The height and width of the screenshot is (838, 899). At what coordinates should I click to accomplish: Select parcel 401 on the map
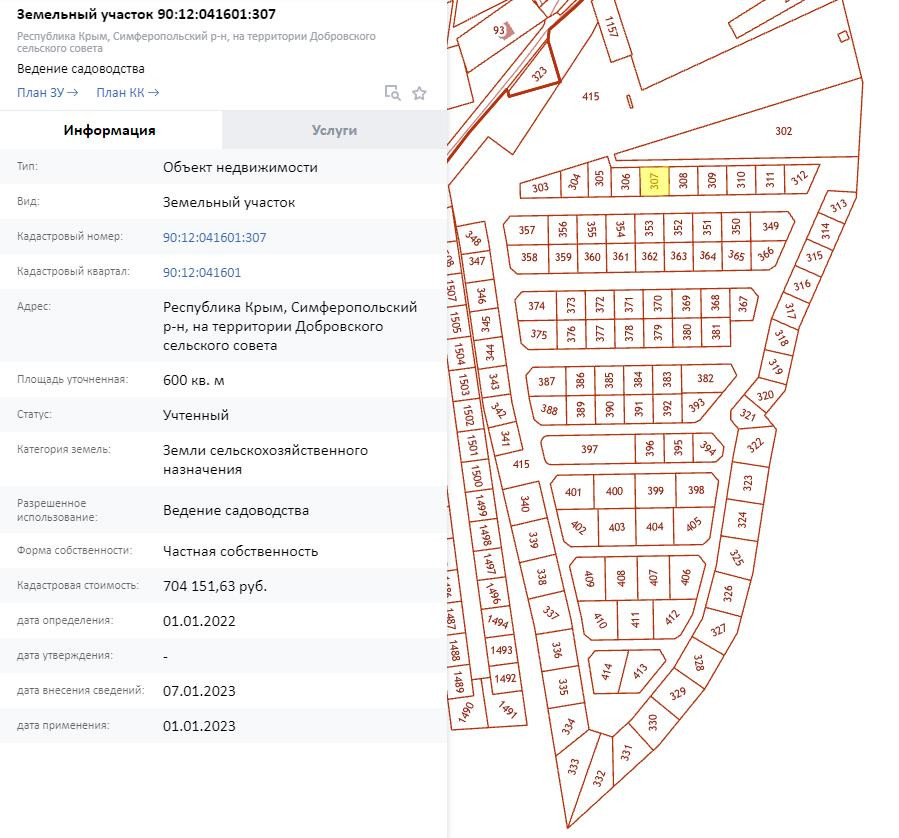573,492
